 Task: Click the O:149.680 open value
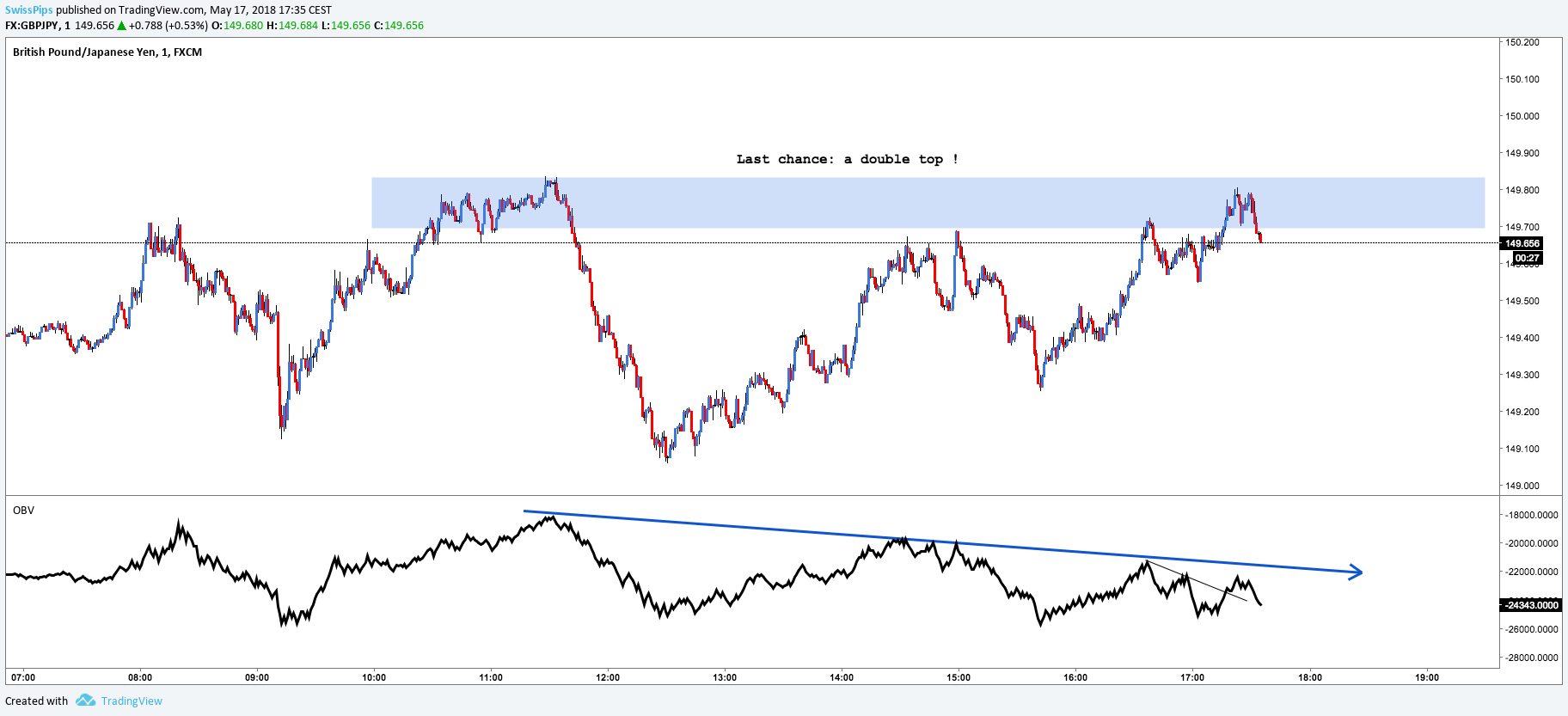[237, 26]
